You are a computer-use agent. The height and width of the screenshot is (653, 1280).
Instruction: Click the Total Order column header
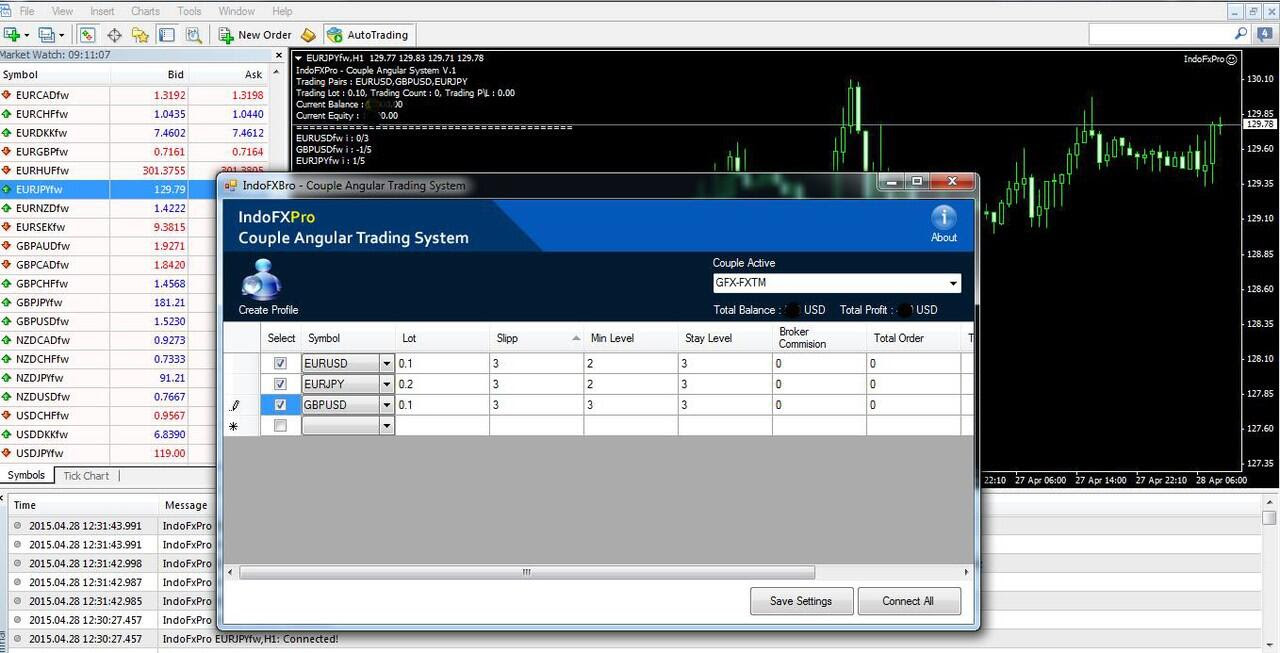coord(914,338)
